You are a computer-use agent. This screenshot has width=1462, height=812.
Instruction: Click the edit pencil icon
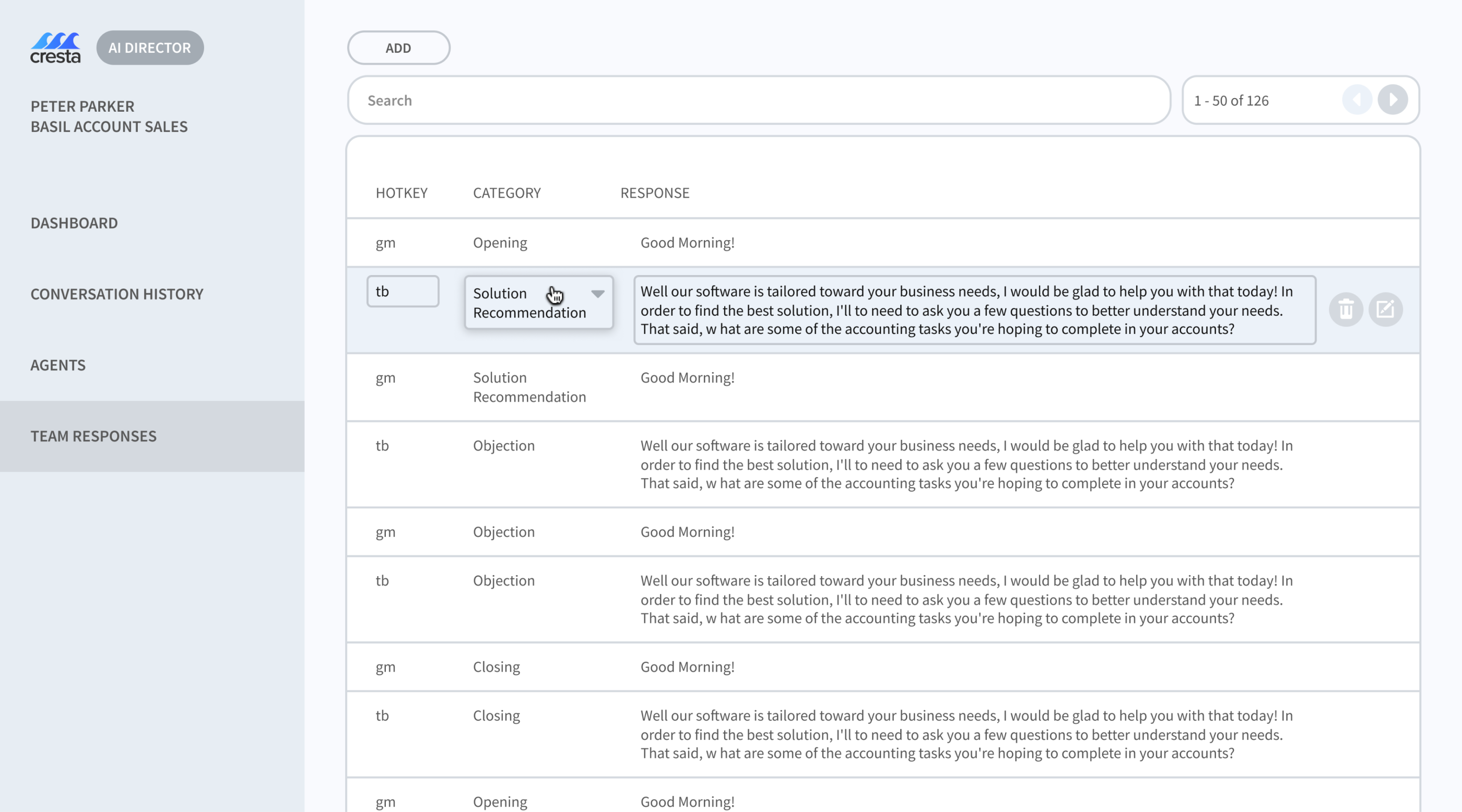point(1385,309)
